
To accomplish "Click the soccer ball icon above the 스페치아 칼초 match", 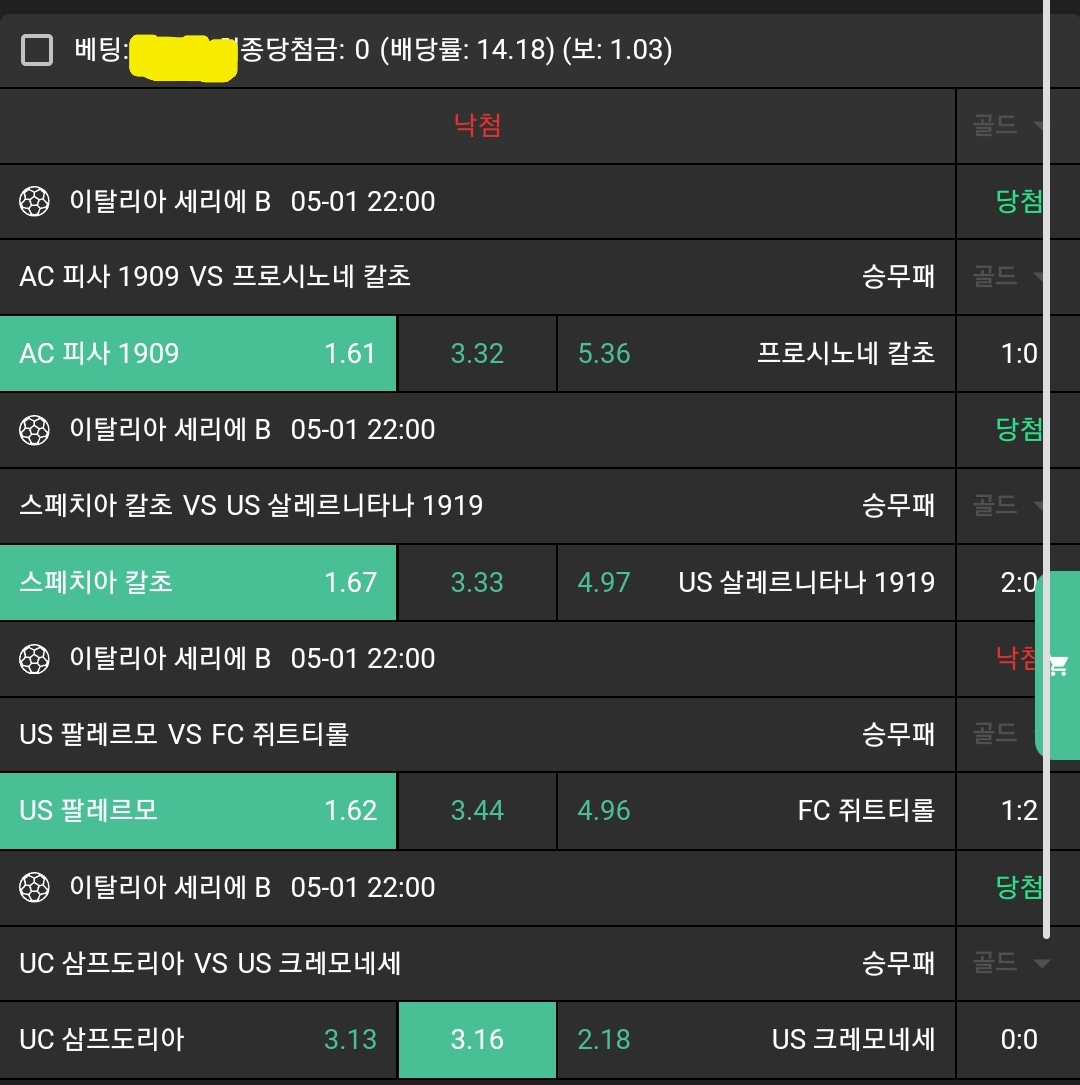I will [x=34, y=430].
